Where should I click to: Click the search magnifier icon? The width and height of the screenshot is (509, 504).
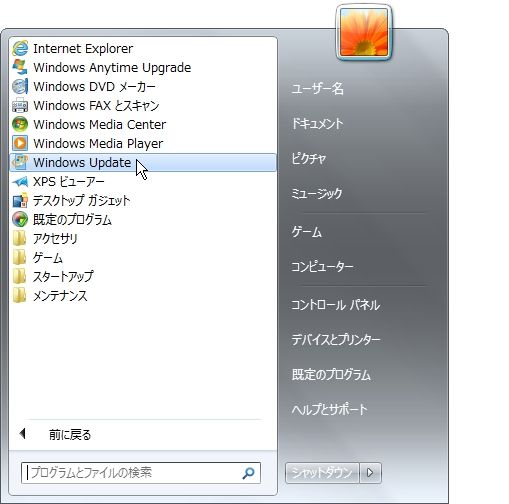[248, 473]
